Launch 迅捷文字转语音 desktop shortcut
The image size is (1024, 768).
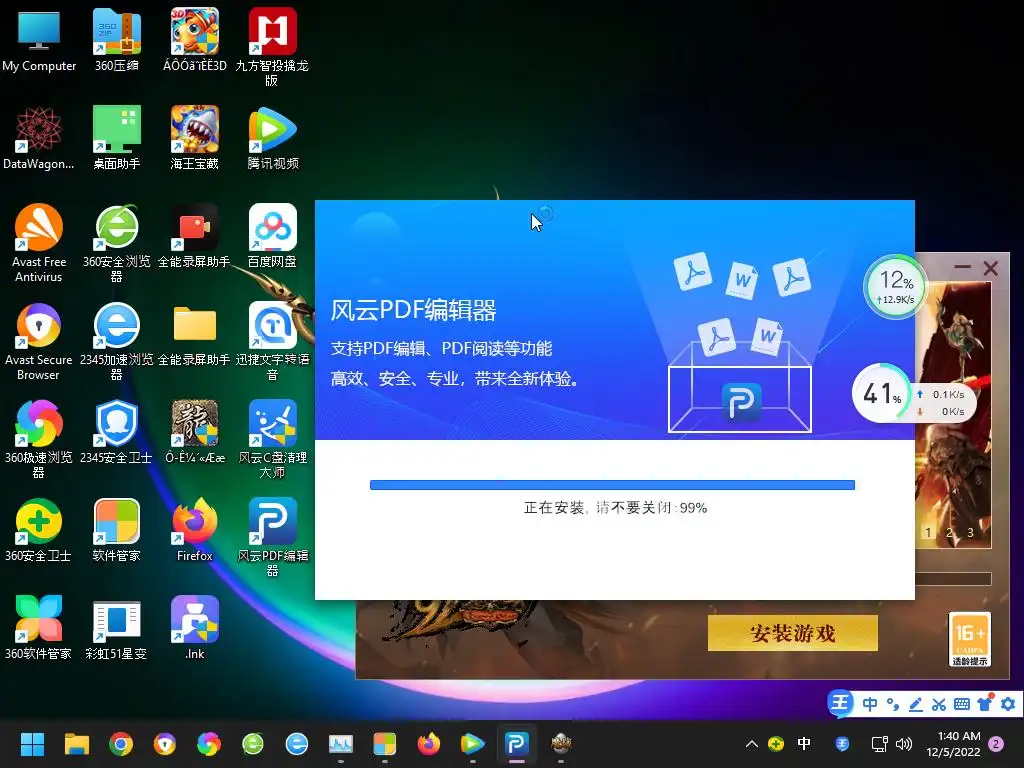tap(272, 341)
